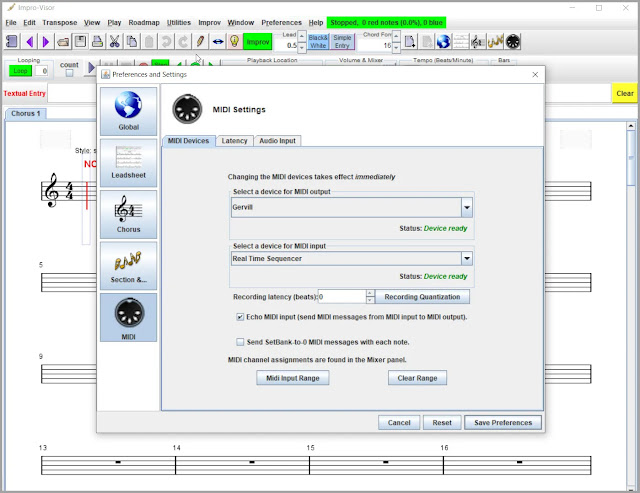
Task: Click the purple left arrow toolbar icon
Action: (x=29, y=42)
